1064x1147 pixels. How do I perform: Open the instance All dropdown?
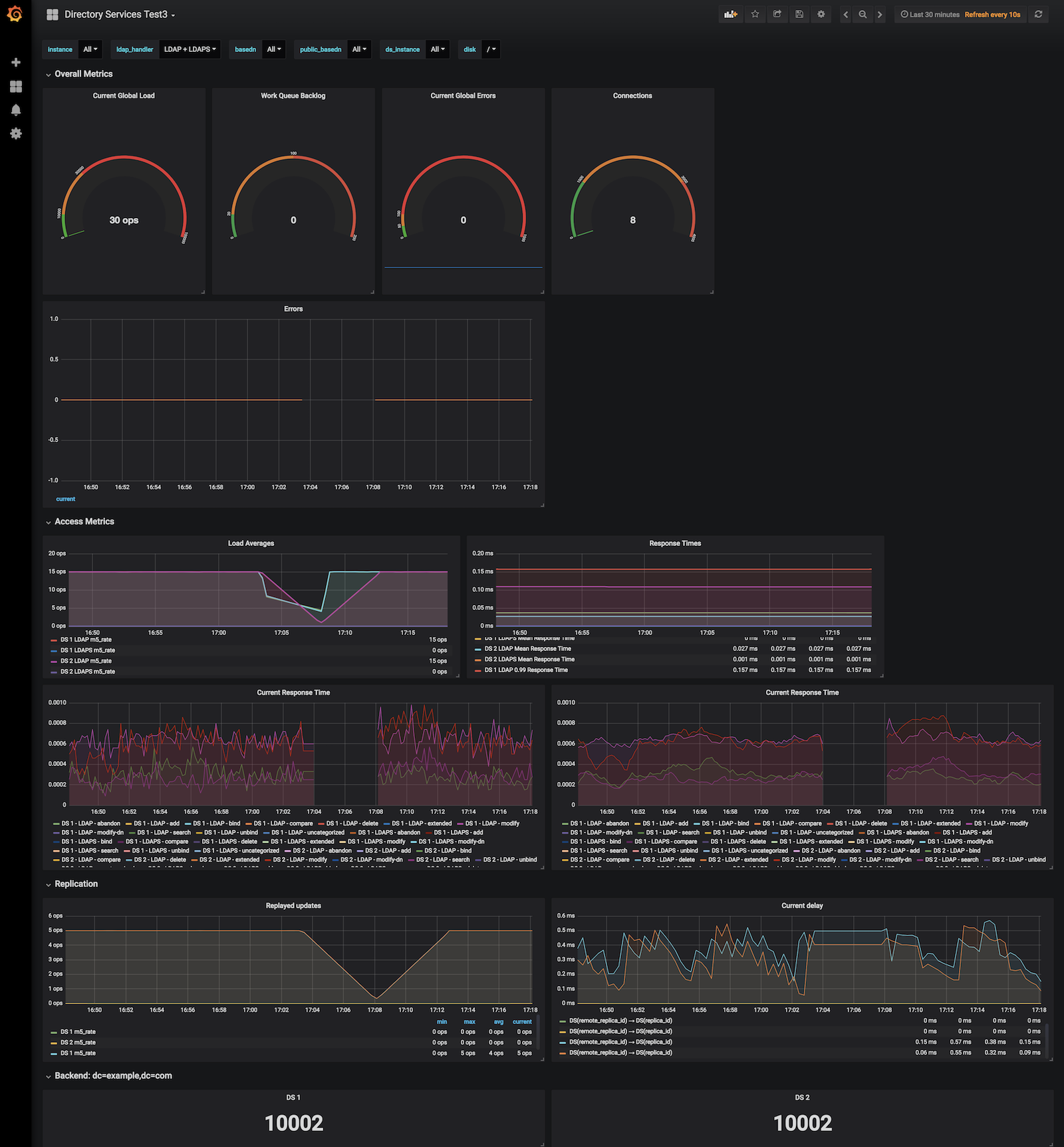90,49
